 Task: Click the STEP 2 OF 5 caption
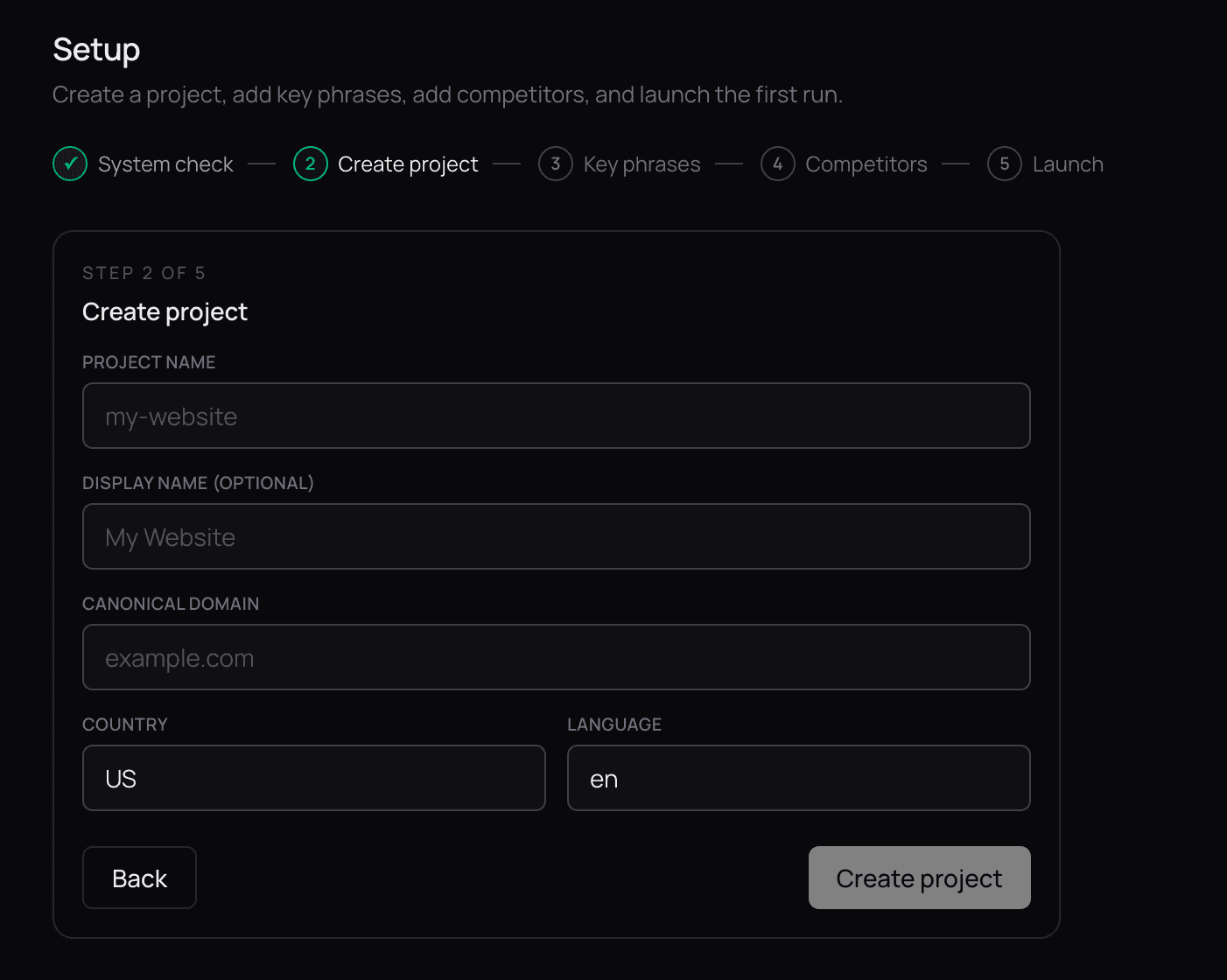point(144,273)
